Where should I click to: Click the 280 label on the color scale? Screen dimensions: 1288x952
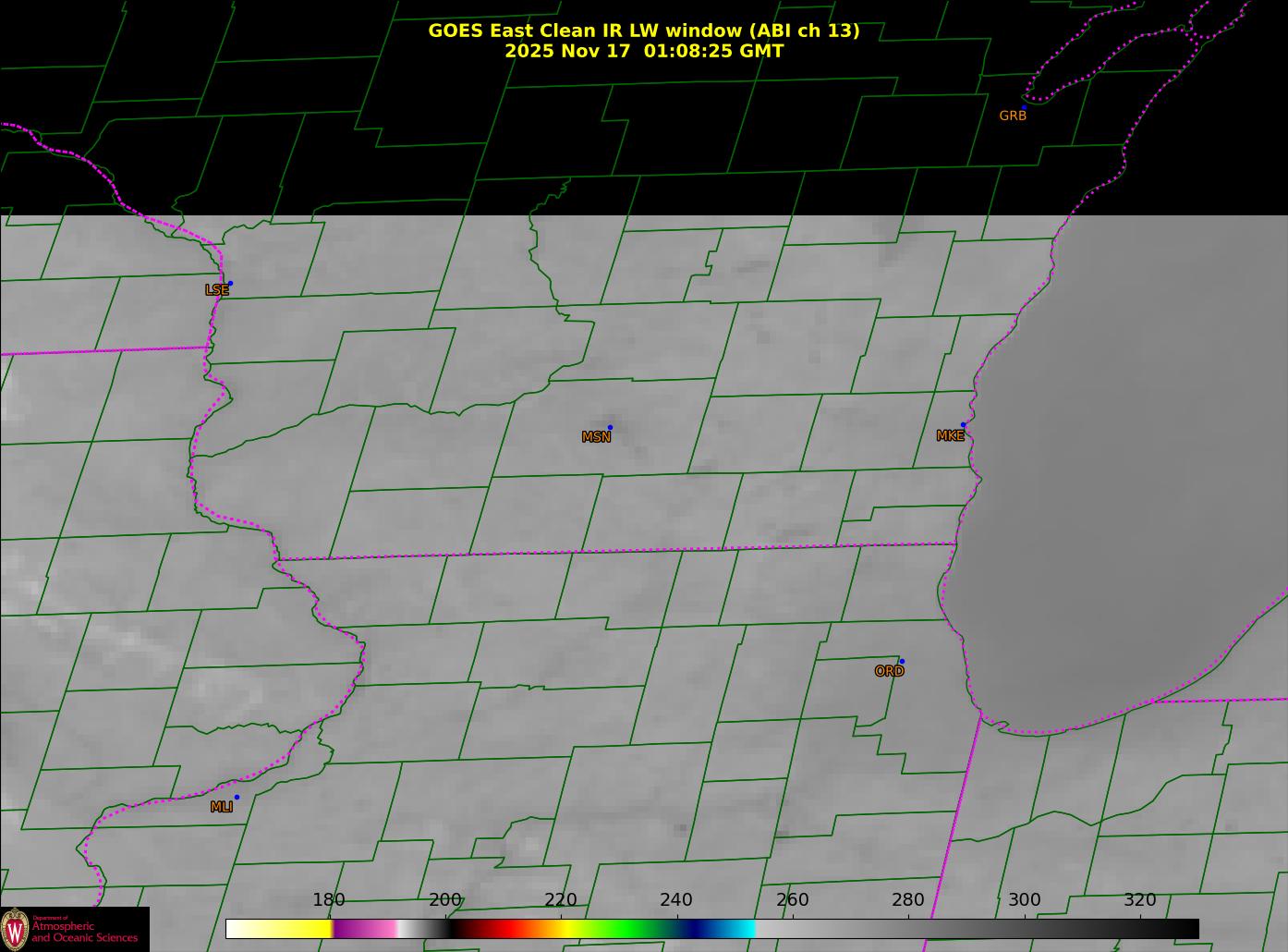[x=908, y=900]
